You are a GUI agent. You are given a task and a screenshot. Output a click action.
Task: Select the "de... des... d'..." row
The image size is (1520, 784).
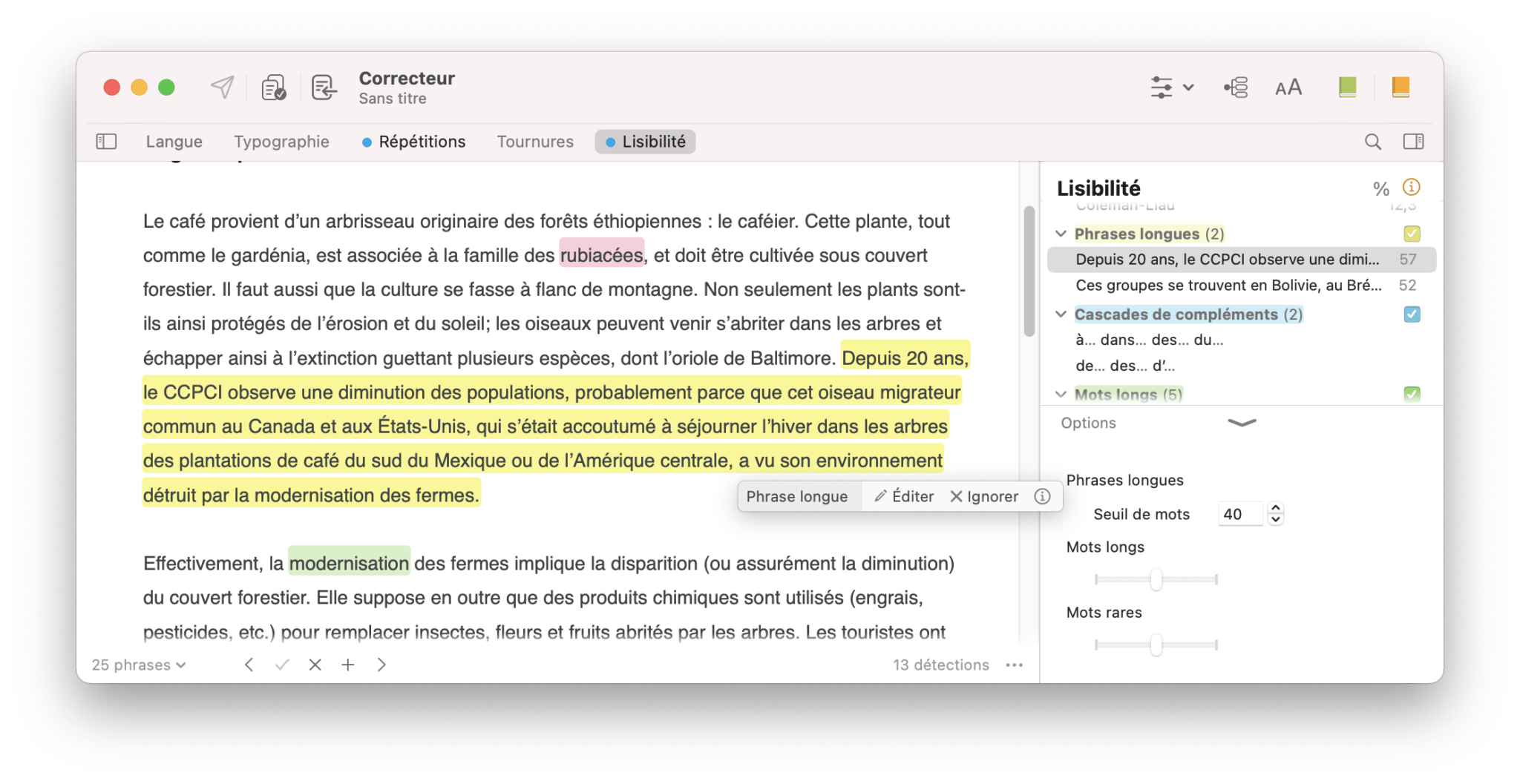click(x=1241, y=366)
